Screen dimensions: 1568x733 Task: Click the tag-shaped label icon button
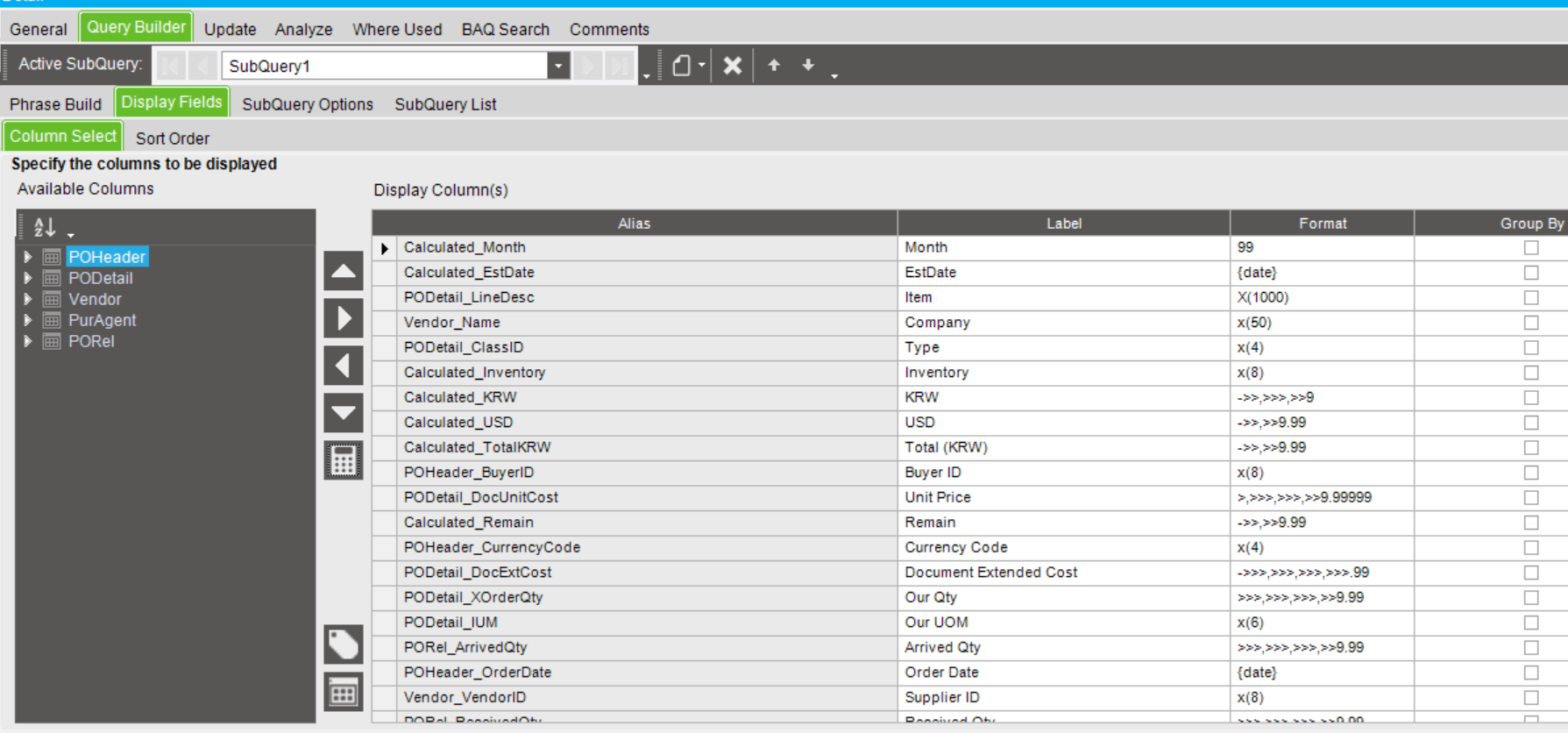(344, 644)
